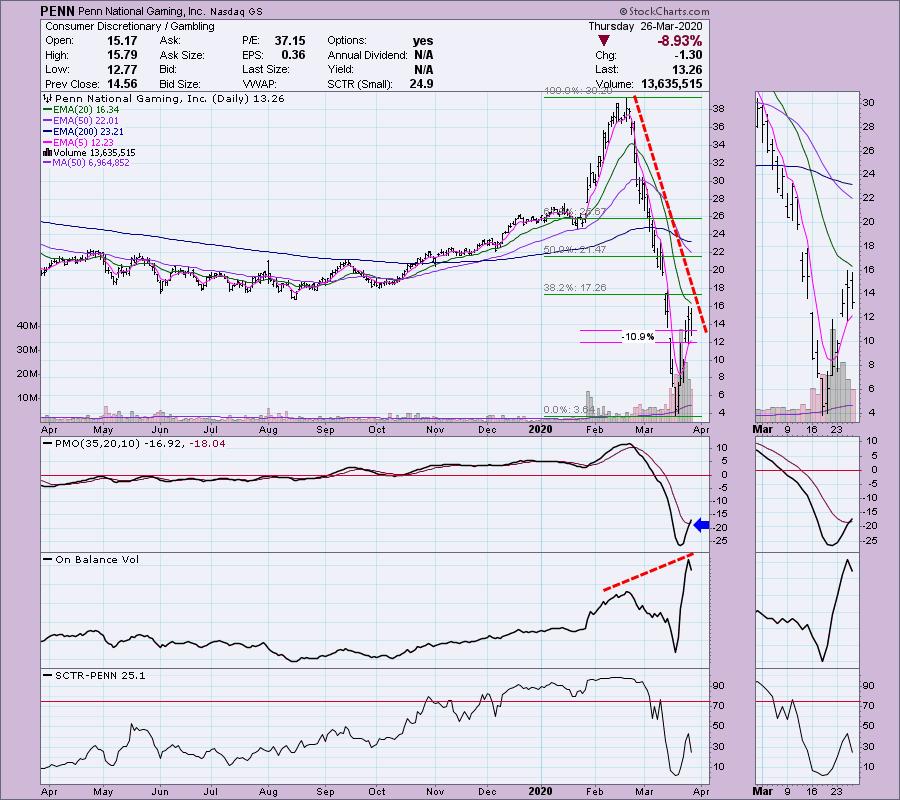Click the 2020 label on the bottom axis
Viewport: 900px width, 800px height.
(540, 791)
